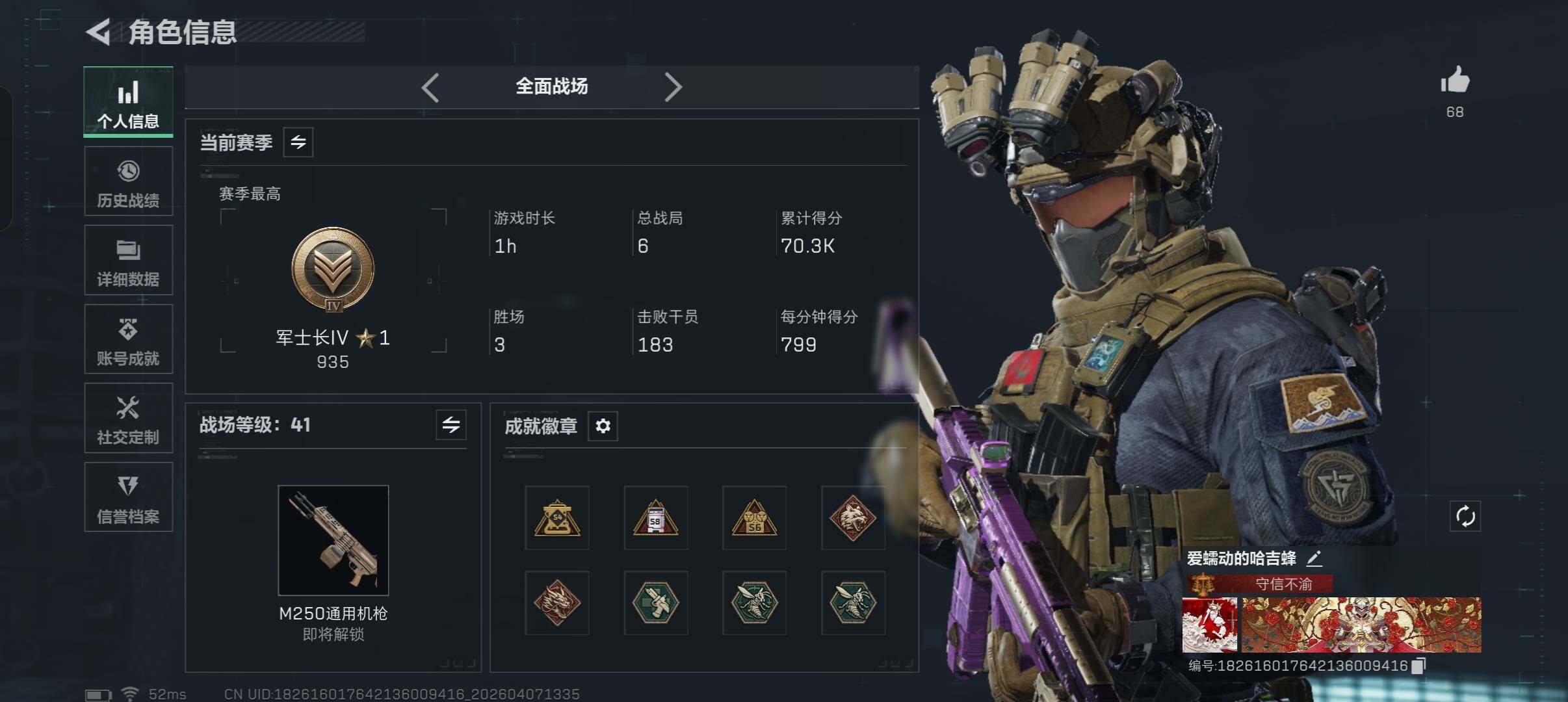Rotate the character with the refresh icon
Screen dimensions: 1568x702
pyautogui.click(x=1465, y=517)
